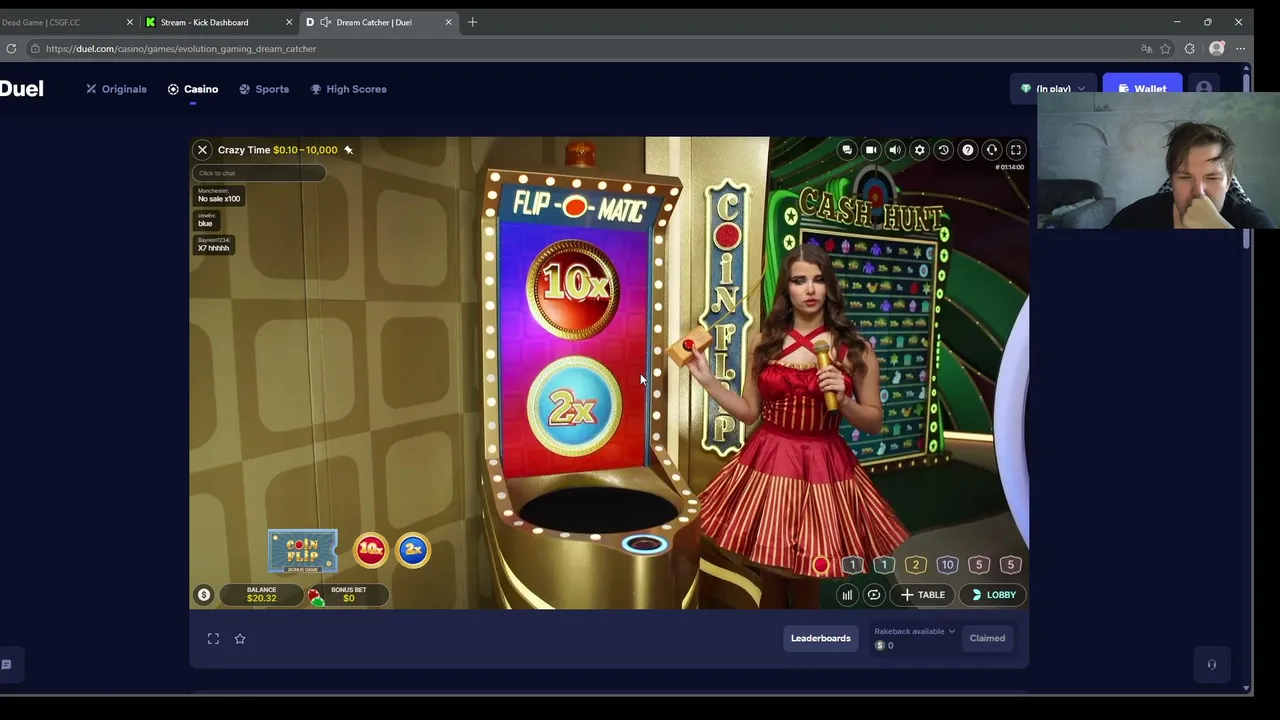Click the Claimed button
Image resolution: width=1280 pixels, height=720 pixels.
pos(987,638)
